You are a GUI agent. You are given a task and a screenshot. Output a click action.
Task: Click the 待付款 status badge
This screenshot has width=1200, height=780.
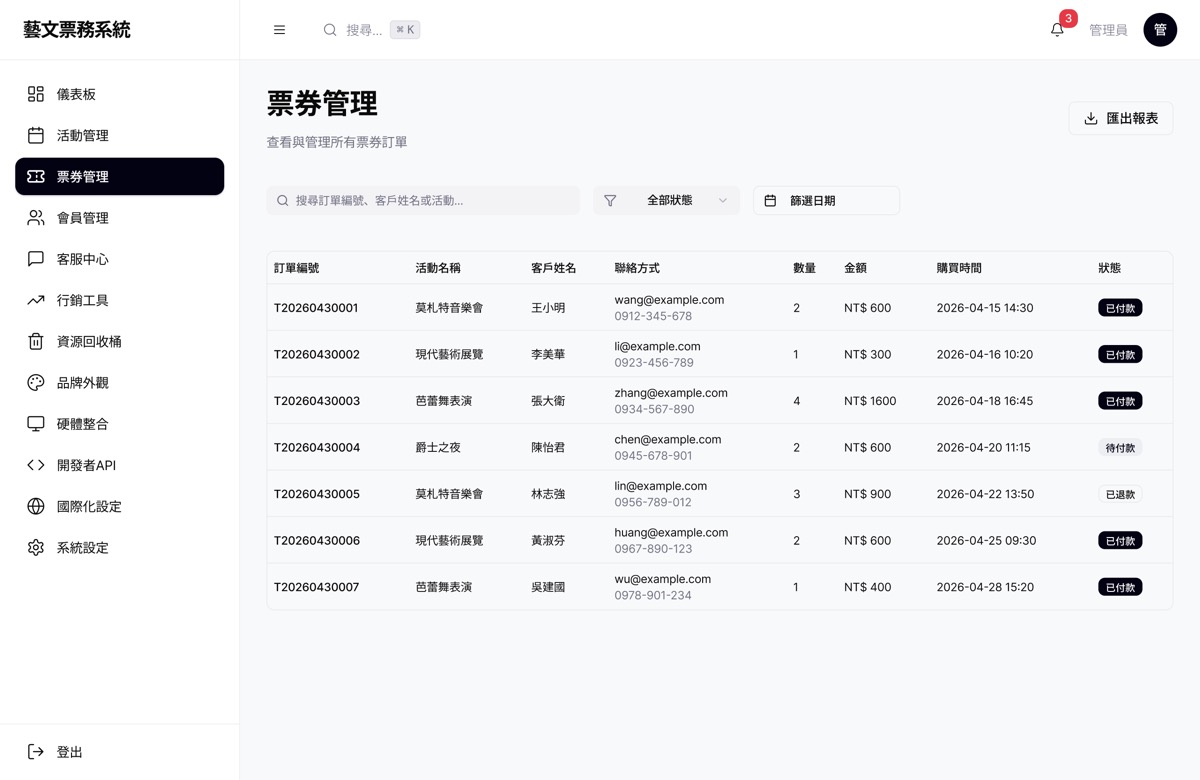pyautogui.click(x=1120, y=448)
